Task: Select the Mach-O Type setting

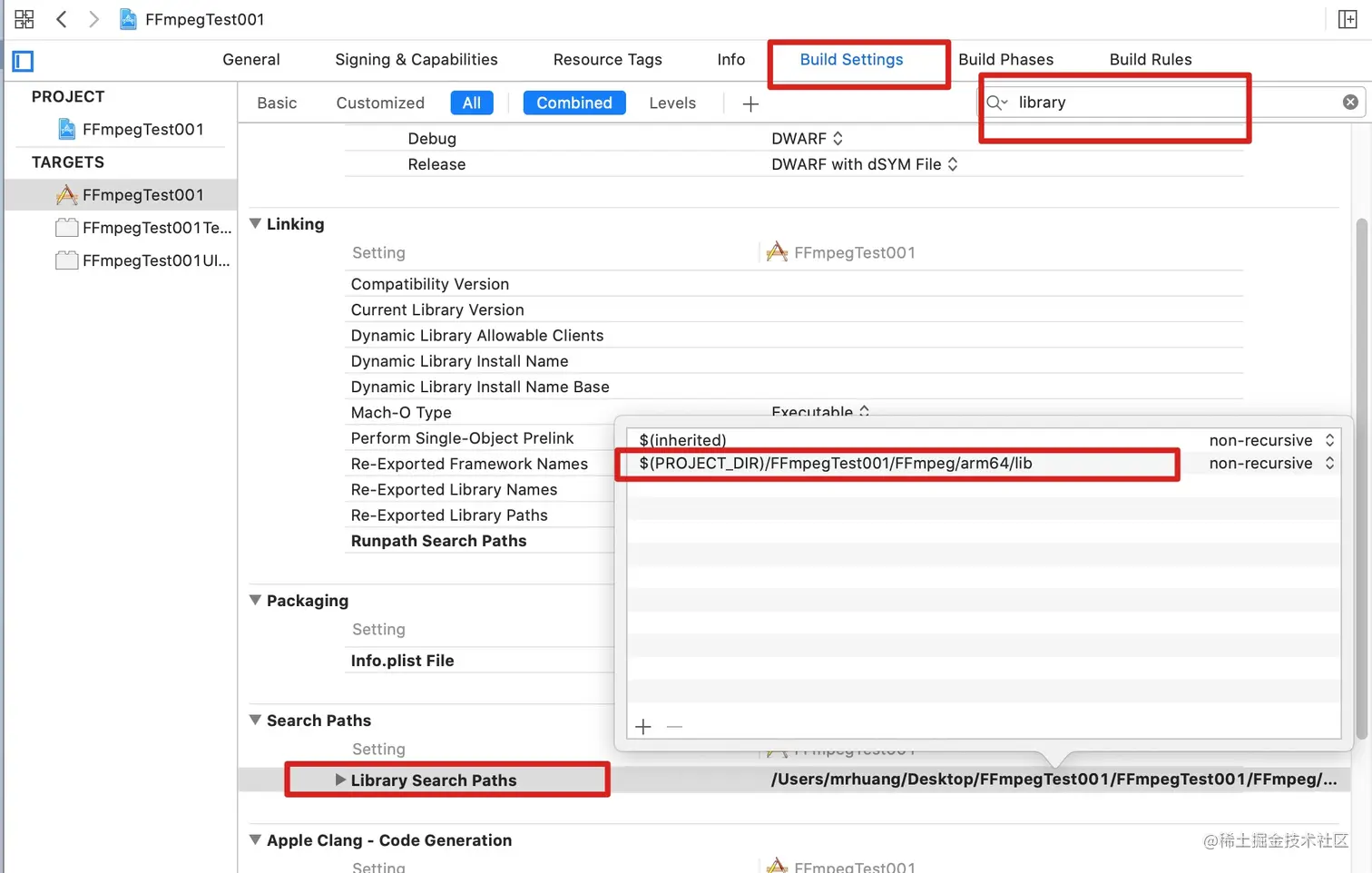Action: coord(401,412)
